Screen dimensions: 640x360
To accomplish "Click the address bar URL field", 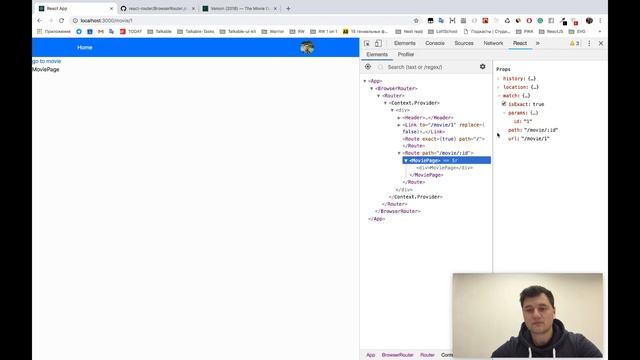I will [x=245, y=20].
